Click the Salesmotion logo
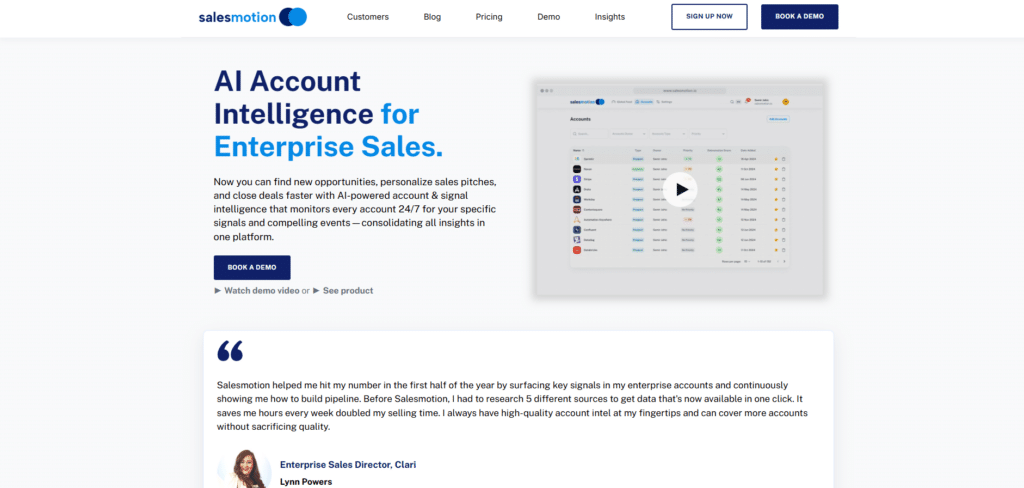 coord(253,17)
